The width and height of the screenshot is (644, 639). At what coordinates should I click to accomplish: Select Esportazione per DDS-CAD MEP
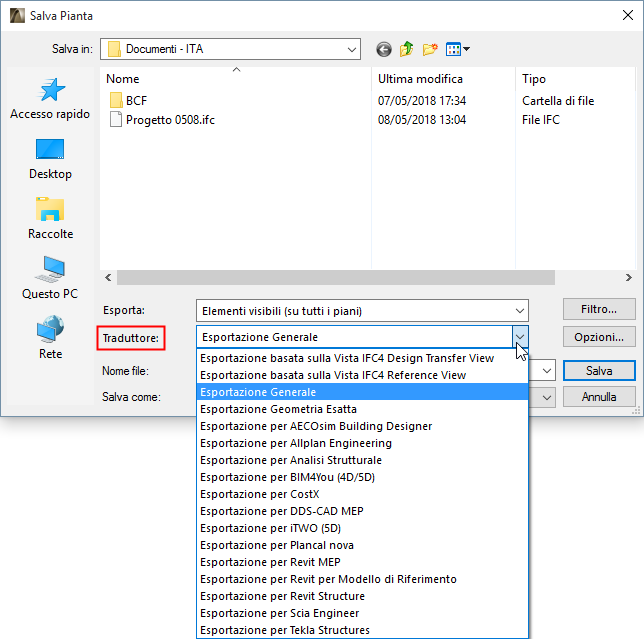tap(362, 511)
